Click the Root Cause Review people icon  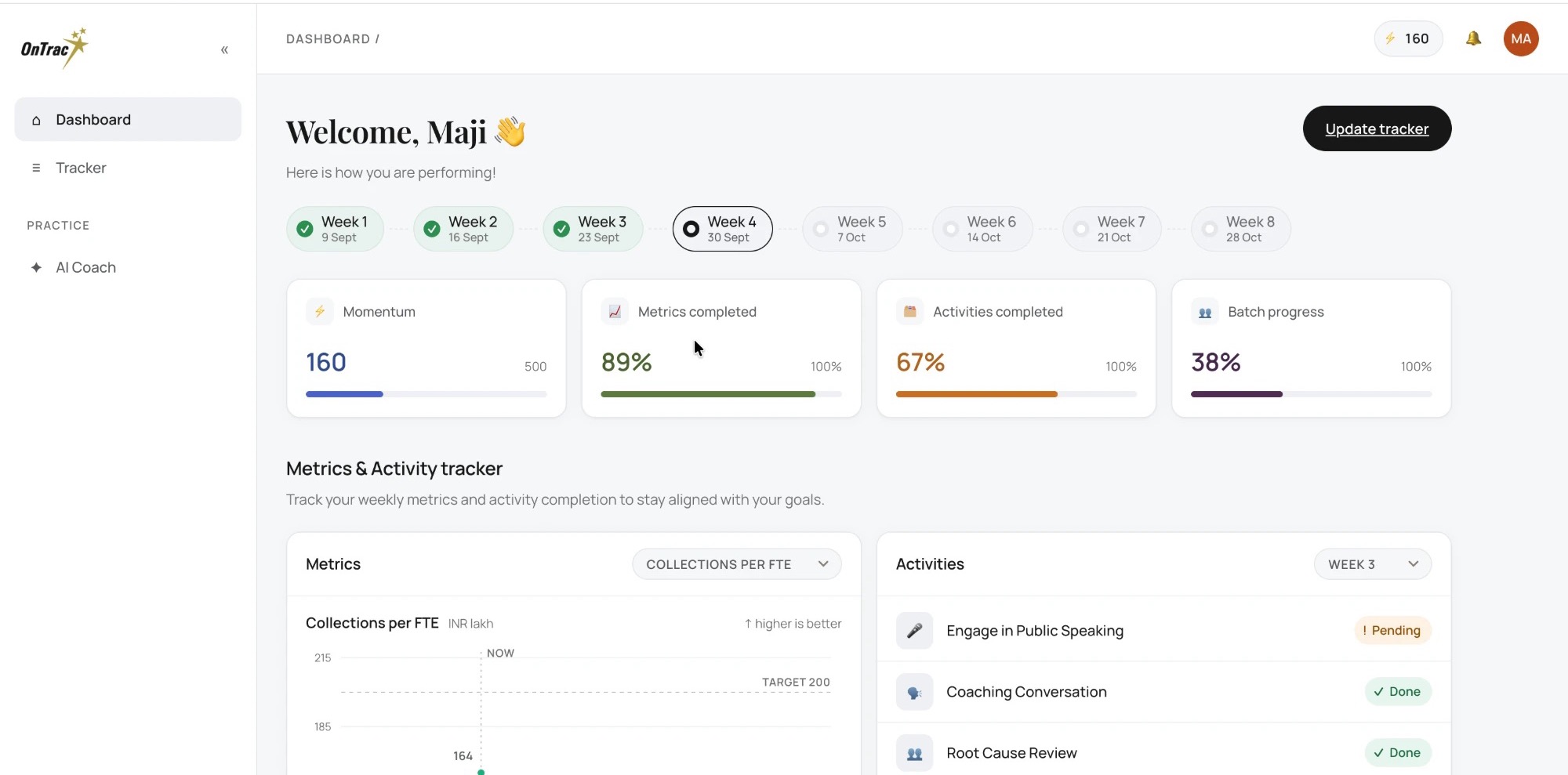(914, 753)
